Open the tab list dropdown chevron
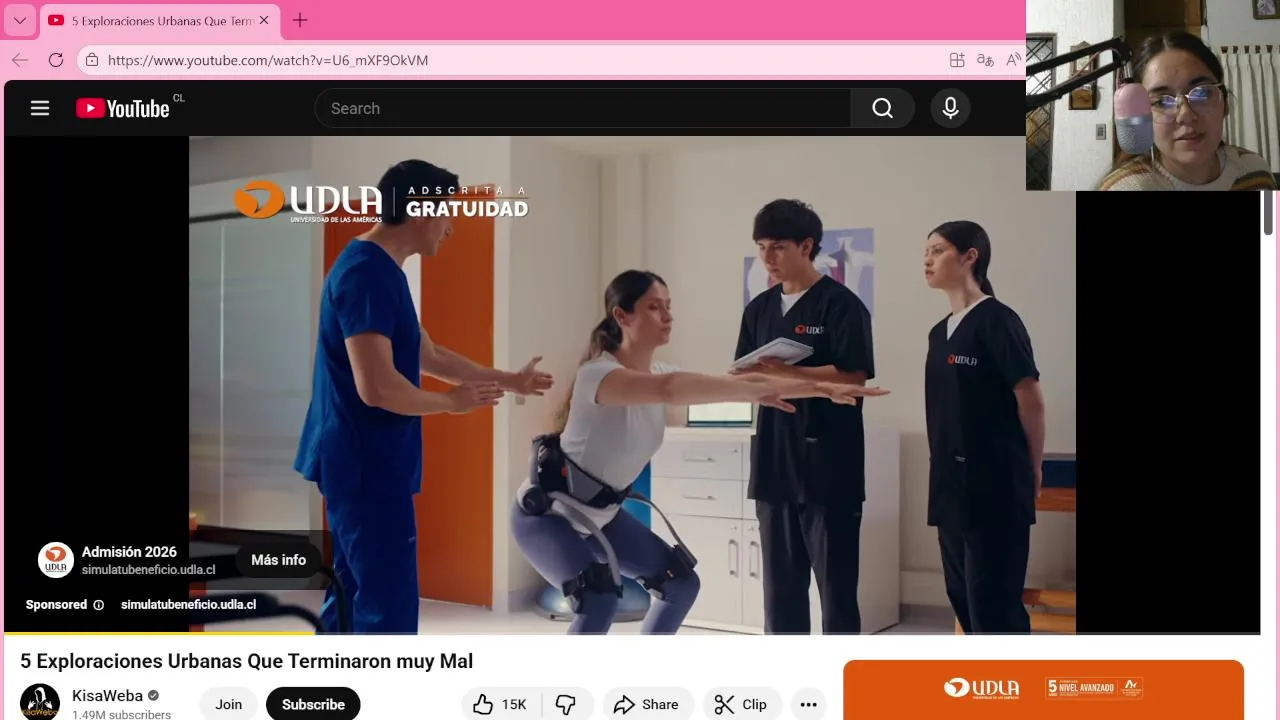 [19, 20]
